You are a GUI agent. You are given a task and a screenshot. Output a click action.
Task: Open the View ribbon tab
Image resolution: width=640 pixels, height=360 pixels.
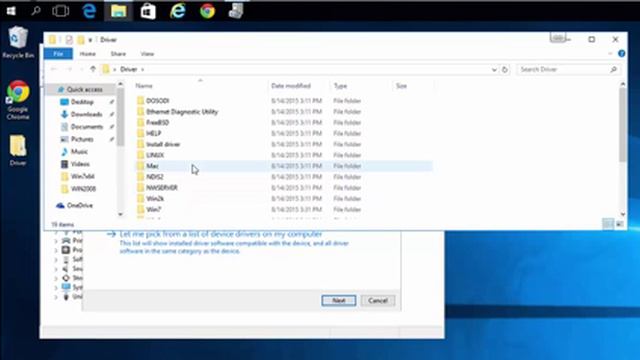click(x=147, y=54)
